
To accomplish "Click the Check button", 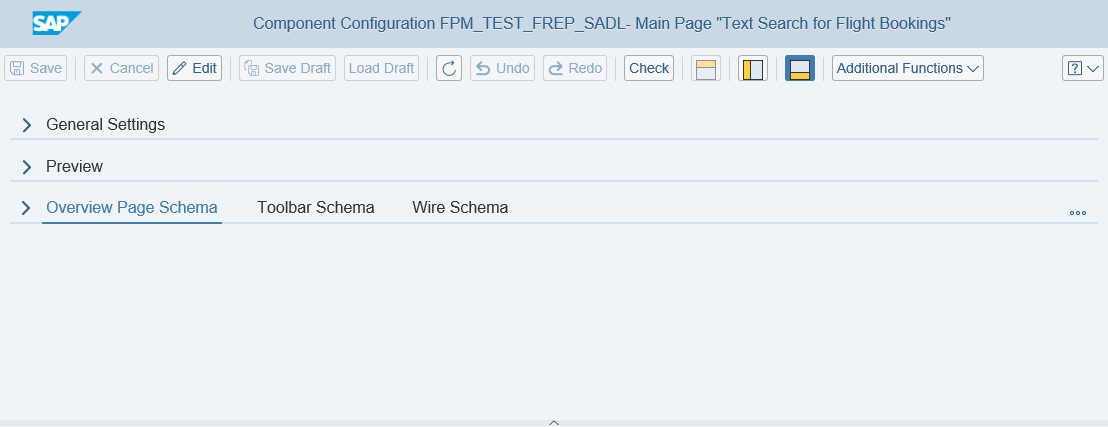I will click(x=649, y=68).
